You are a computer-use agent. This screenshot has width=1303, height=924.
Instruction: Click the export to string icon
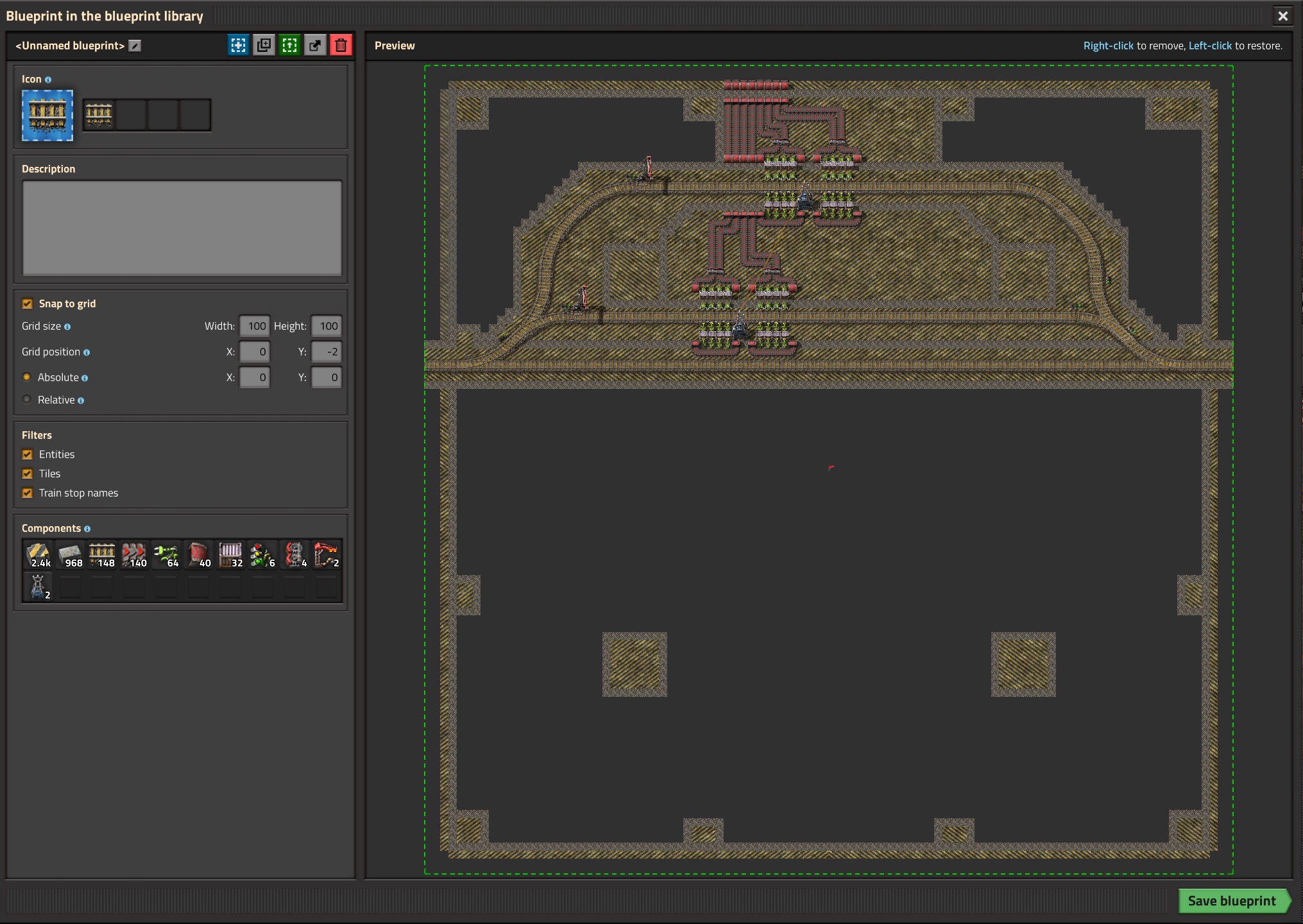click(x=315, y=45)
